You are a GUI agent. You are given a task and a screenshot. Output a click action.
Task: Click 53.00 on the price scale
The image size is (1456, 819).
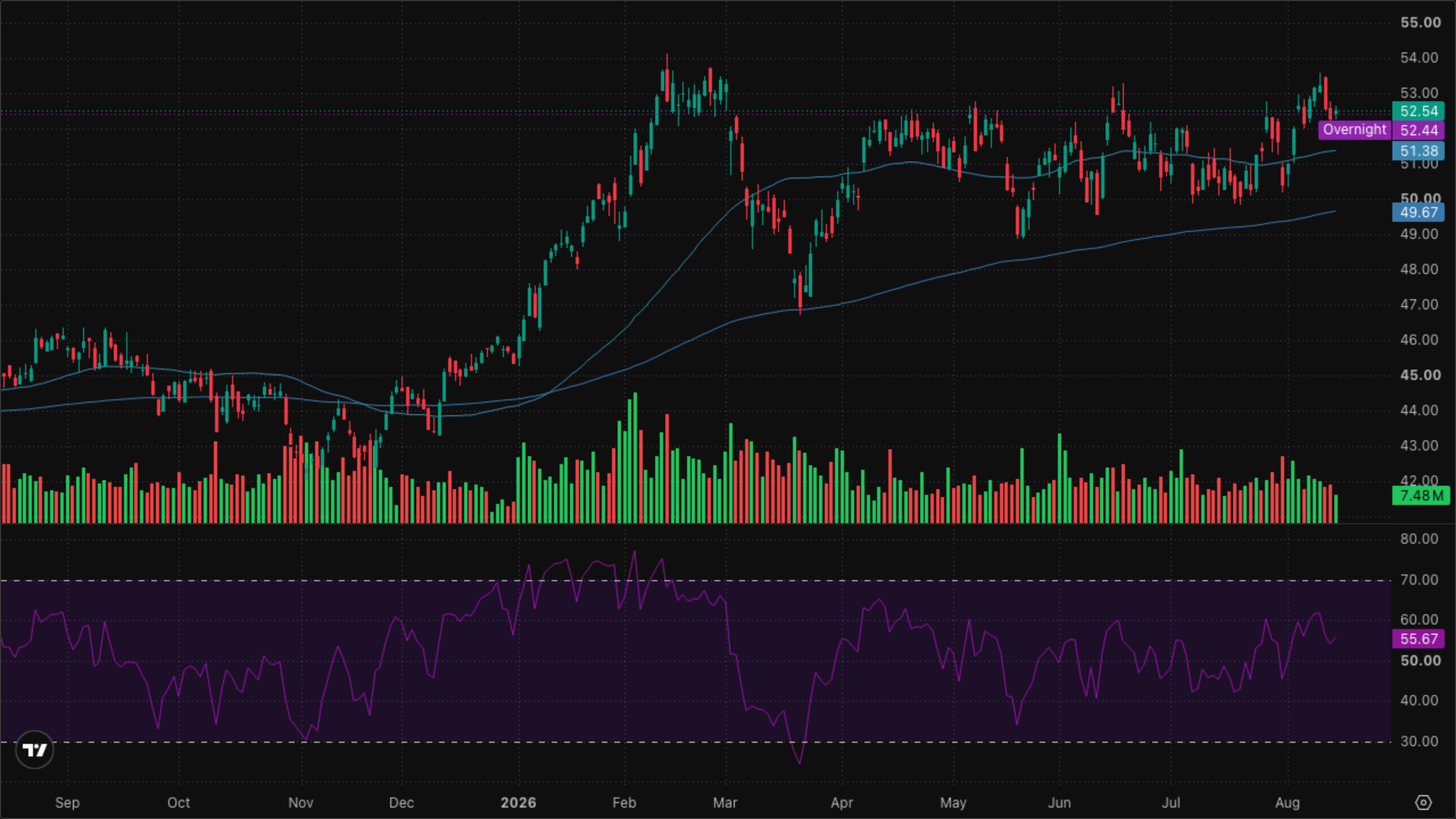tap(1420, 93)
